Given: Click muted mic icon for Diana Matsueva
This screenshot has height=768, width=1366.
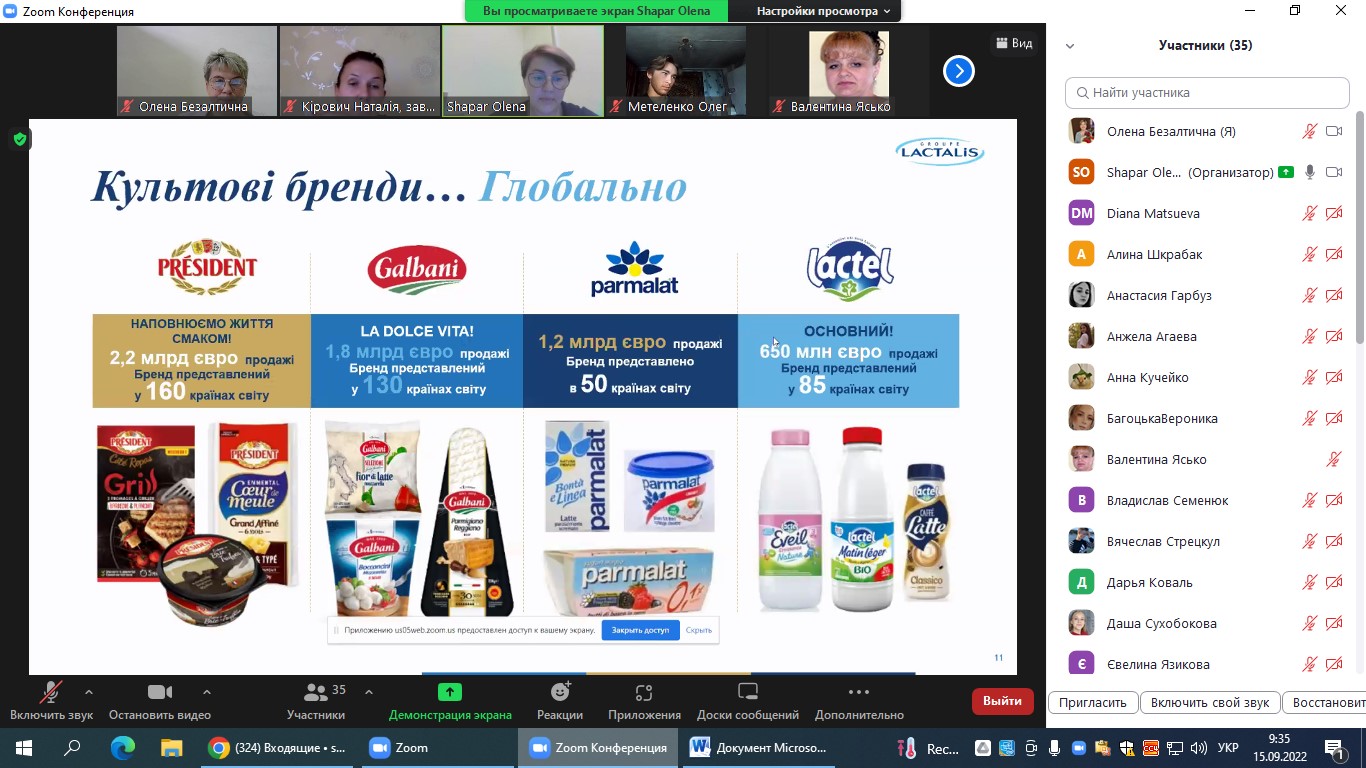Looking at the screenshot, I should click(1309, 213).
